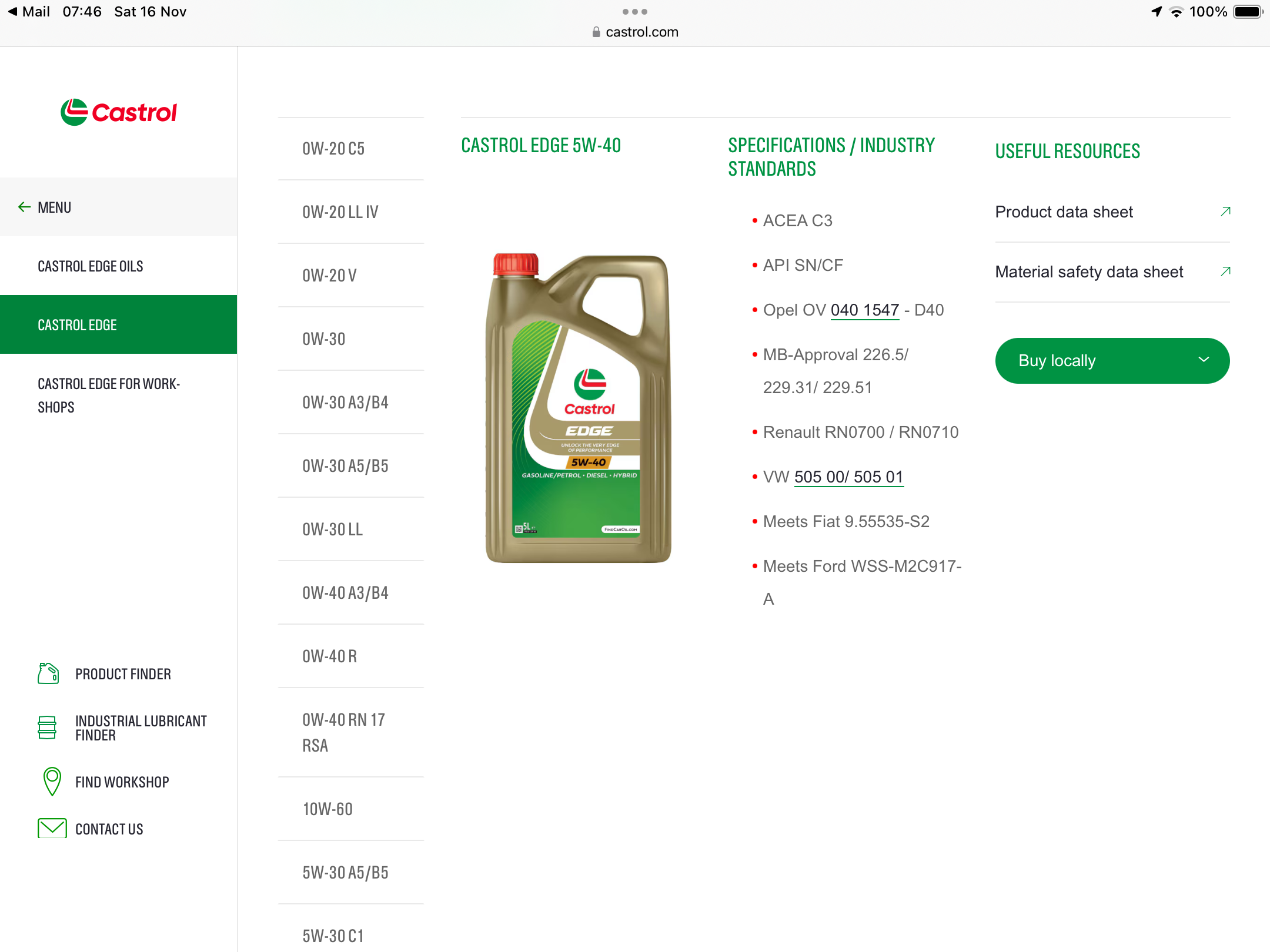Click the Material safety data sheet arrow icon

1225,271
